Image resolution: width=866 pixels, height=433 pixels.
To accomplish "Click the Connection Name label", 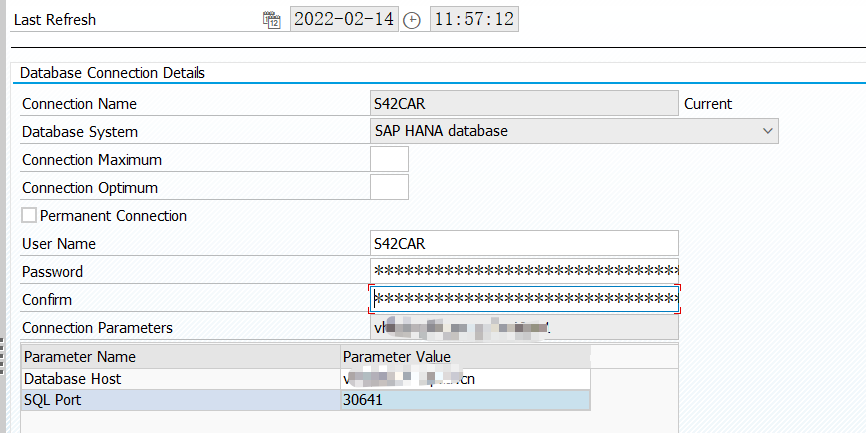I will point(79,104).
